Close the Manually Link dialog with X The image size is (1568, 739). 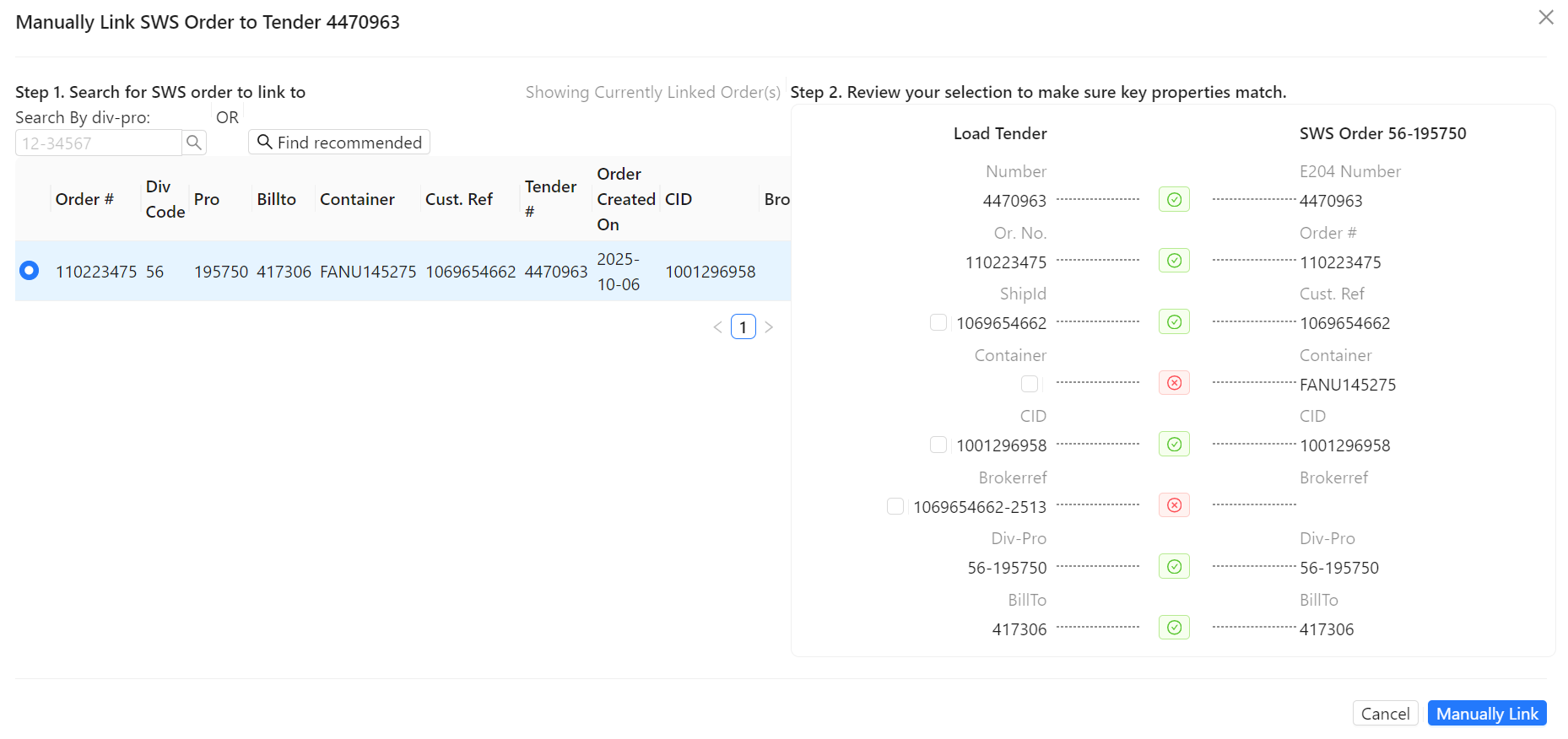(x=1545, y=18)
